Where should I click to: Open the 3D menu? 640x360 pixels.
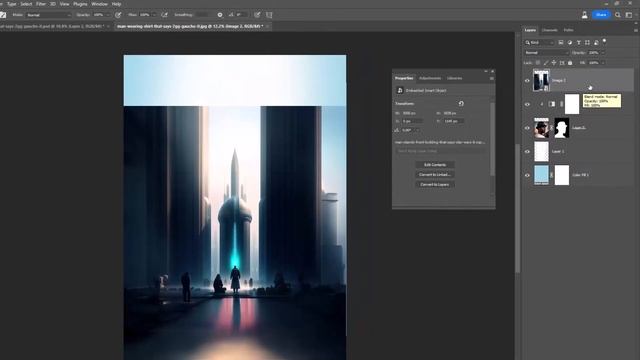(x=53, y=4)
